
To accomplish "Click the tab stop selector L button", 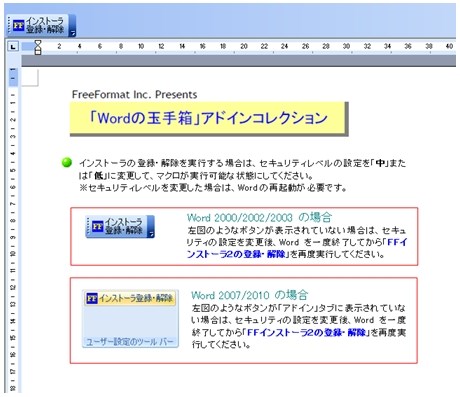I will (13, 46).
